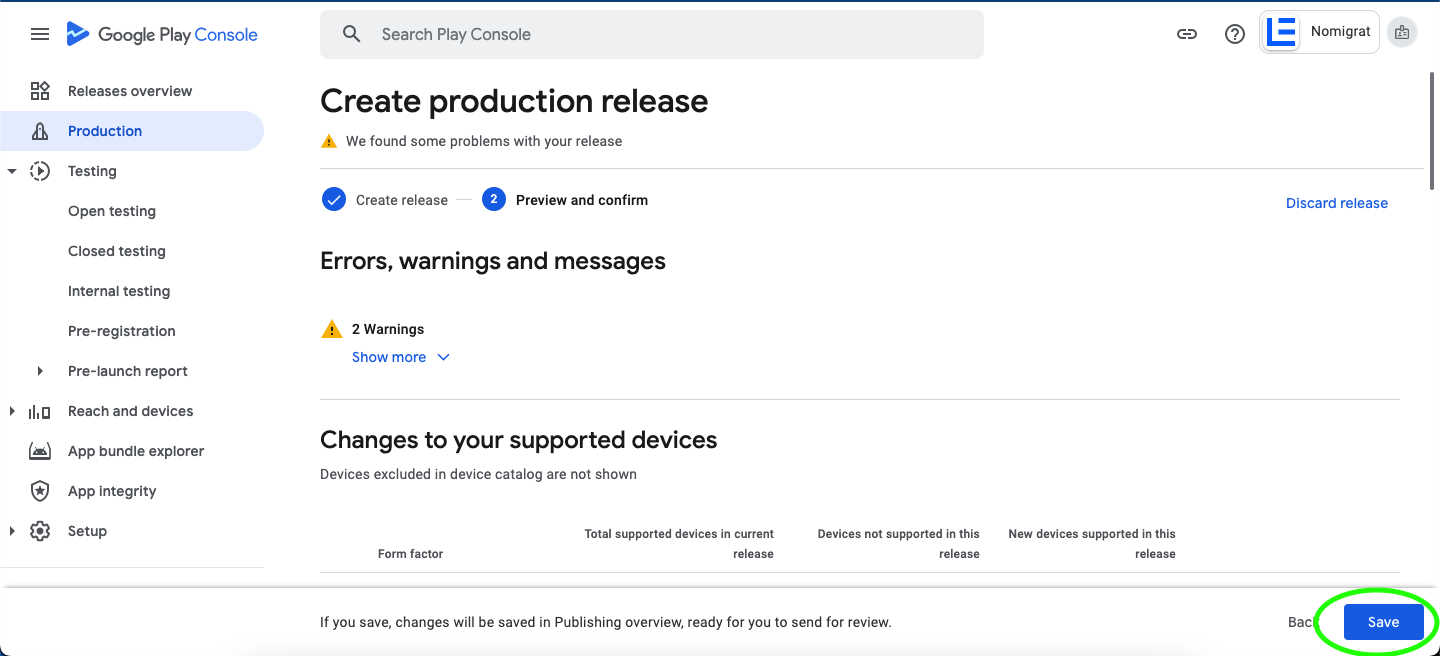
Task: Click the Discard release link
Action: pos(1337,203)
